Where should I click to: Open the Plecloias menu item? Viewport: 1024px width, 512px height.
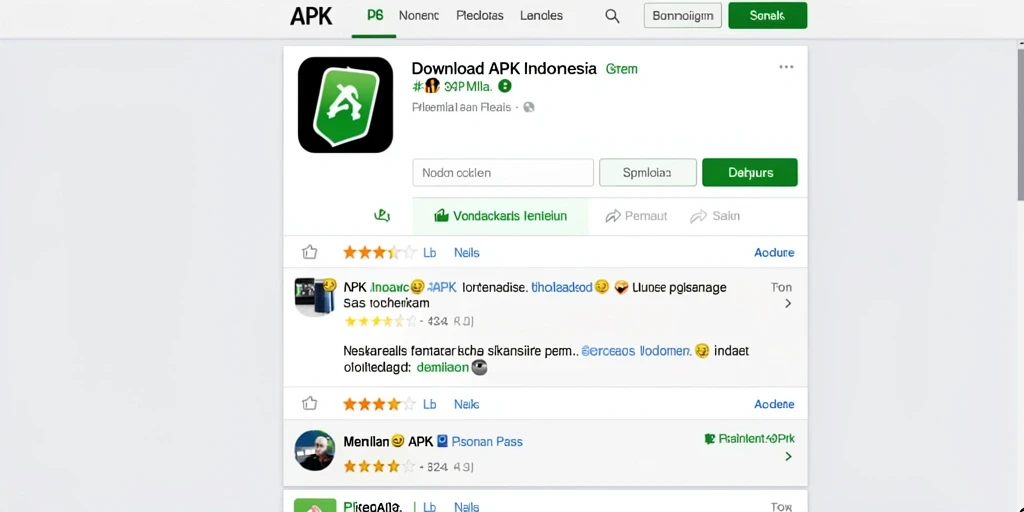point(480,16)
